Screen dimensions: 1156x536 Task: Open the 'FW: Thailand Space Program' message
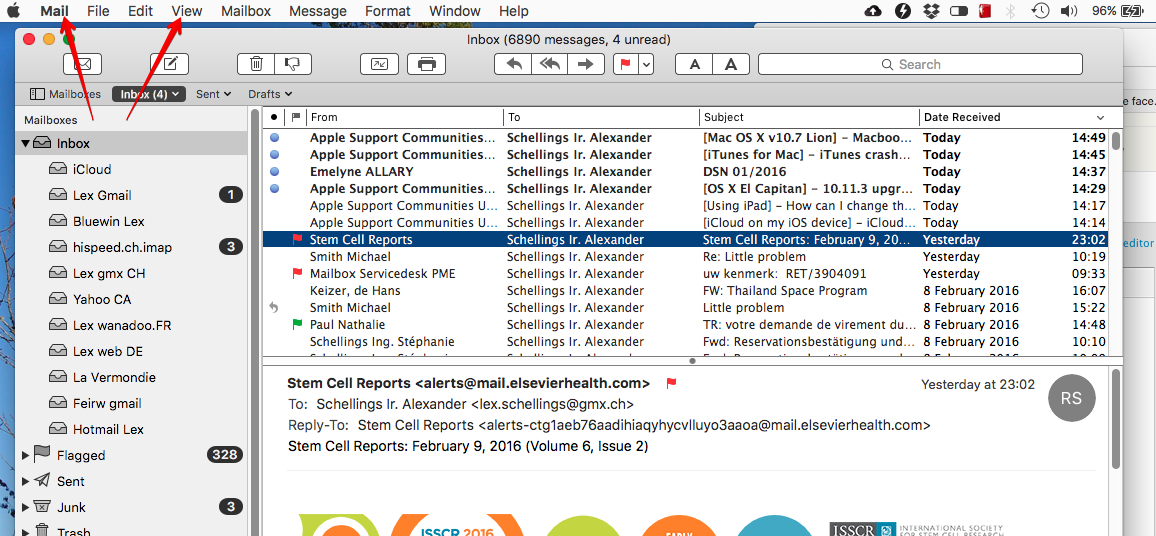click(687, 290)
